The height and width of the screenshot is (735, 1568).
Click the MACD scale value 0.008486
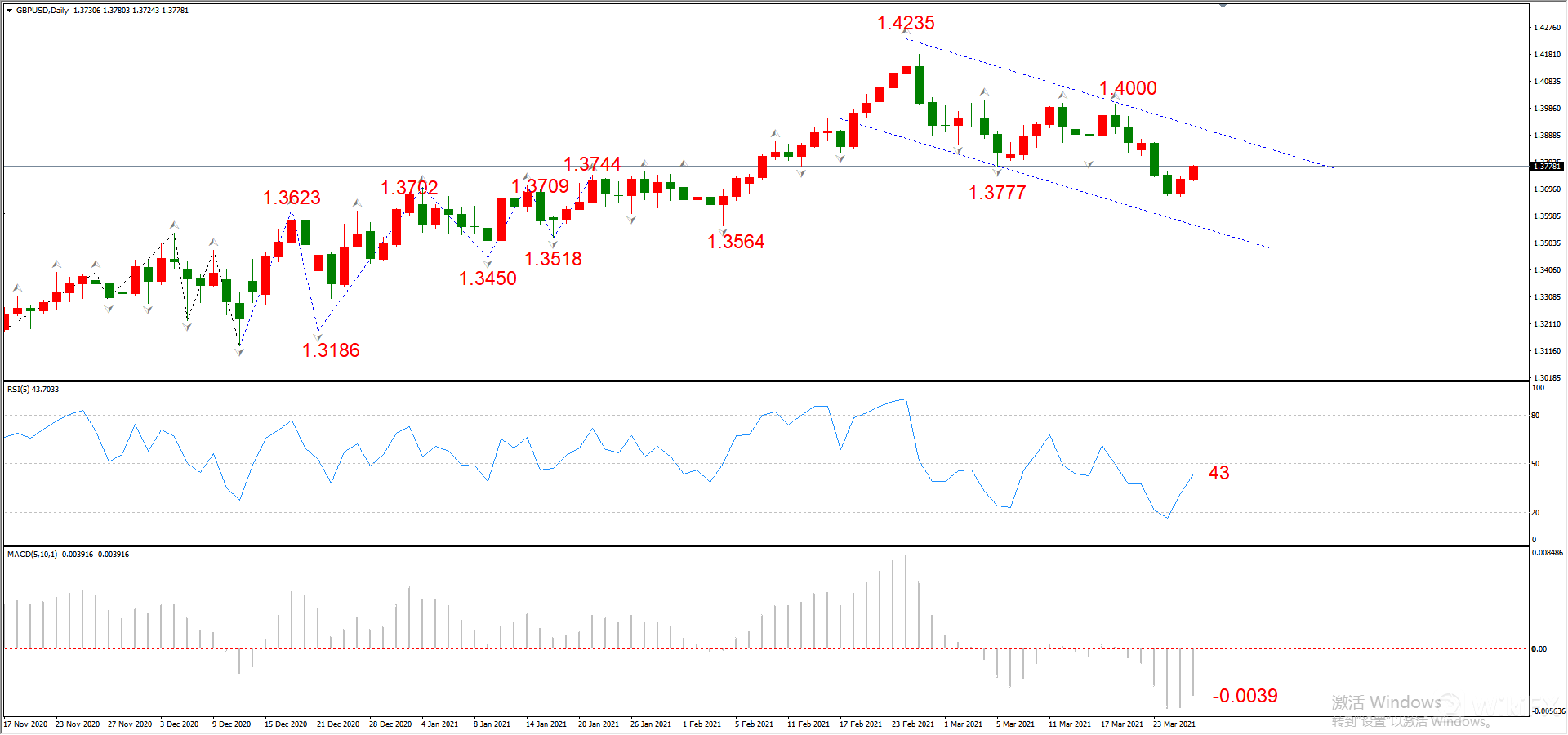[x=1548, y=553]
